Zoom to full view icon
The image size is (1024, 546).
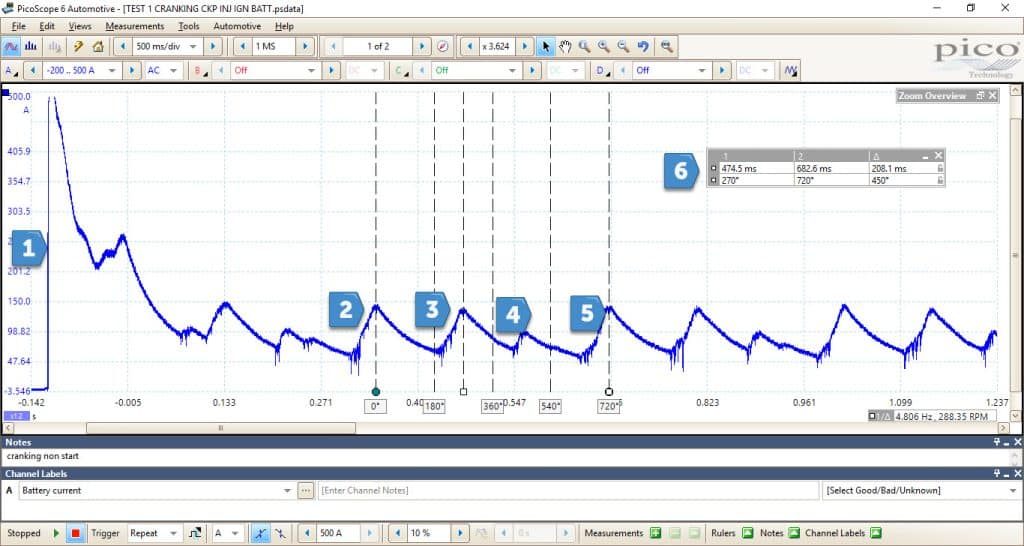(666, 46)
